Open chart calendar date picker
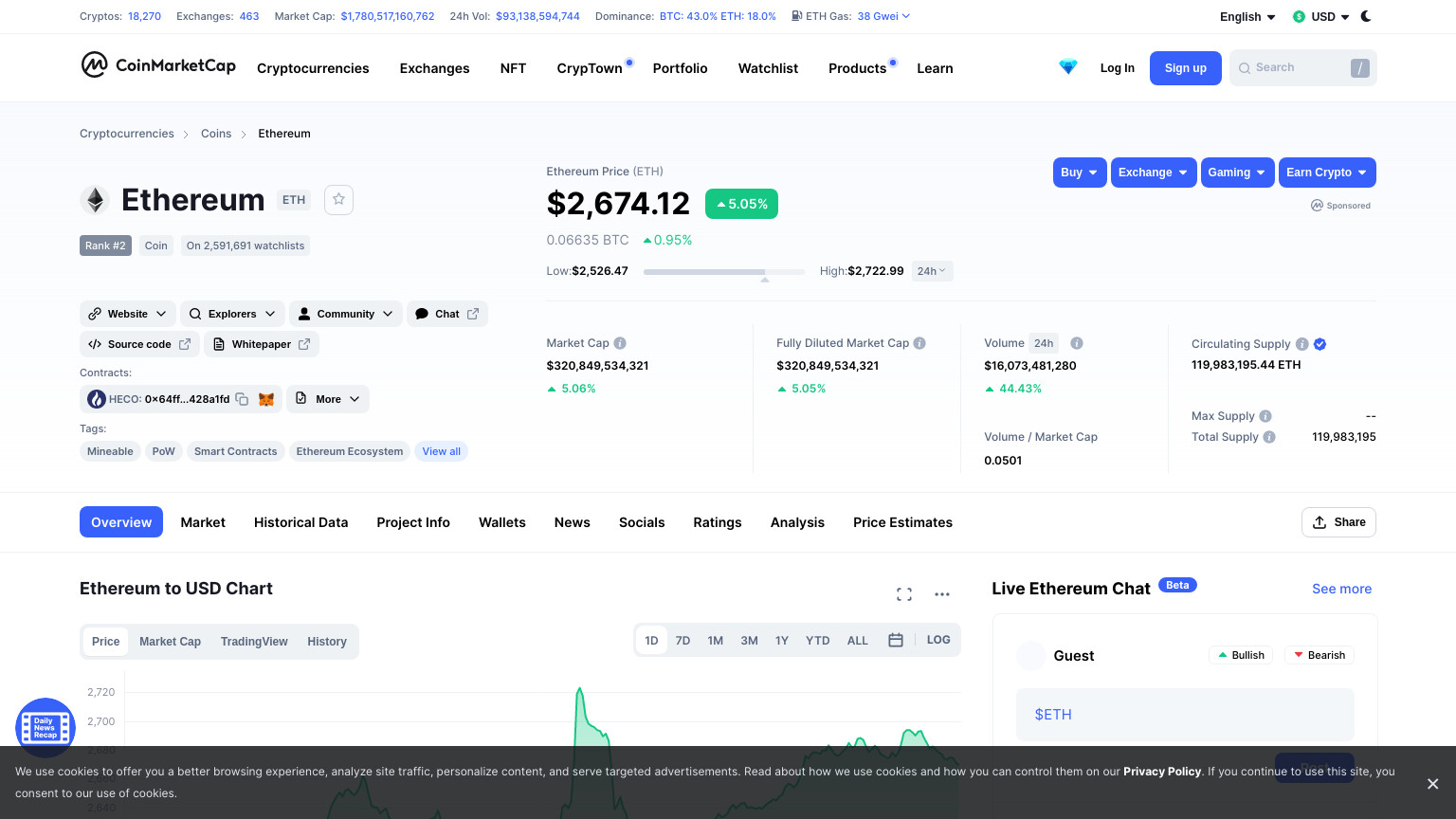The height and width of the screenshot is (819, 1456). pyautogui.click(x=896, y=640)
